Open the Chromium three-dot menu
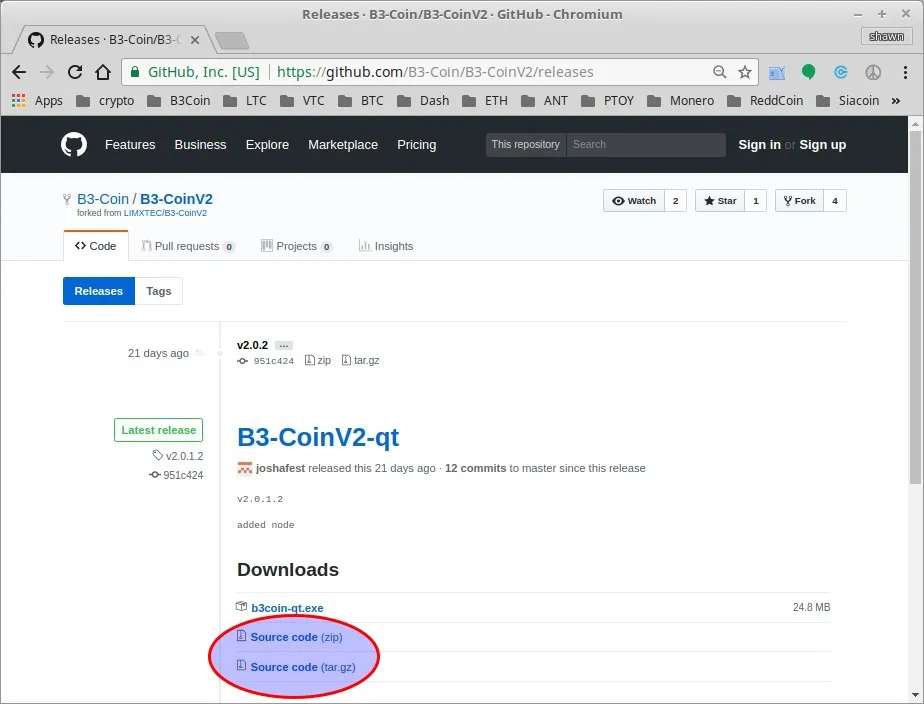The image size is (924, 704). pos(905,72)
